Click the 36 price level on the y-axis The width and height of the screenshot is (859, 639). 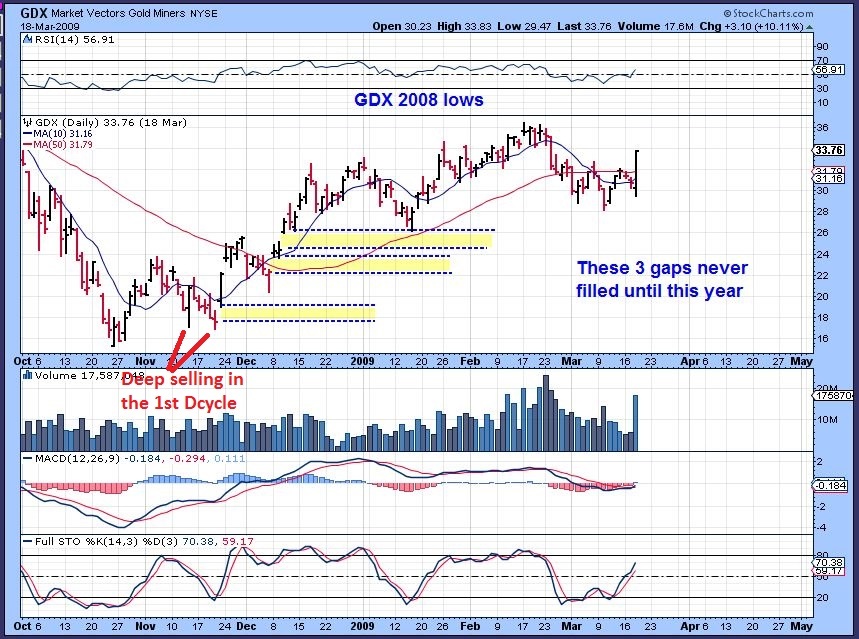coord(822,128)
